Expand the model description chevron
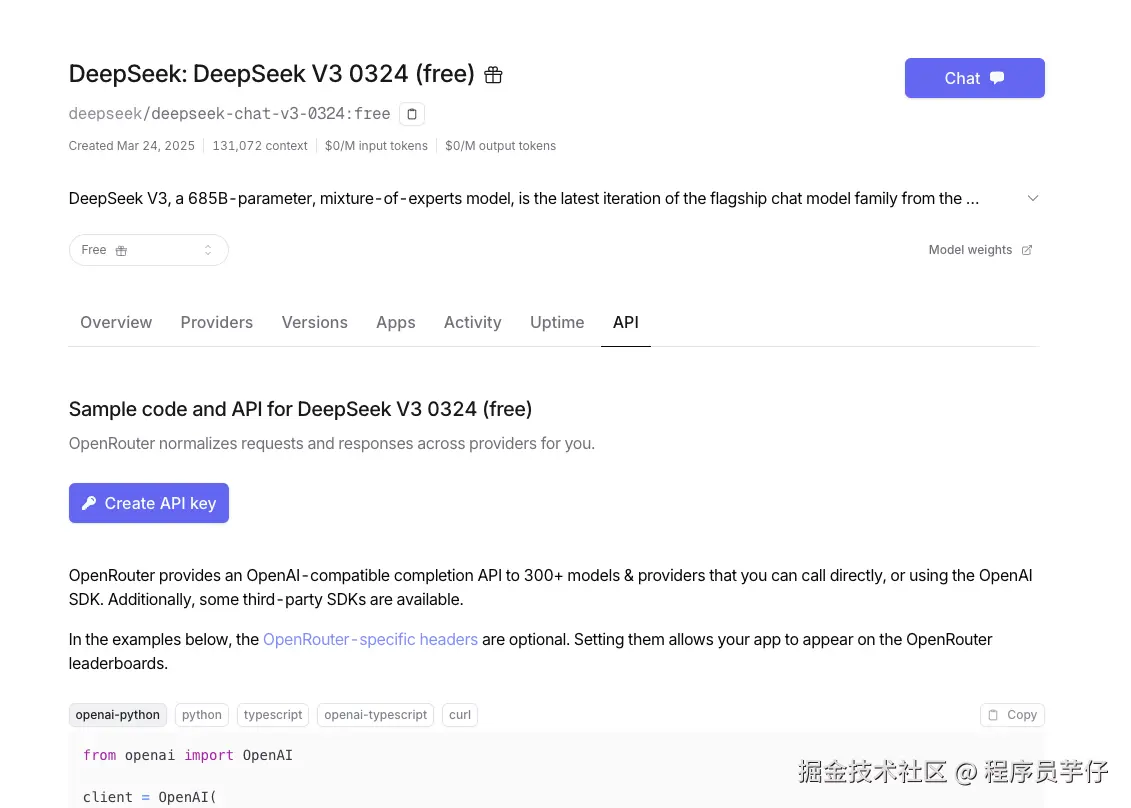Image resolution: width=1131 pixels, height=808 pixels. click(x=1033, y=198)
